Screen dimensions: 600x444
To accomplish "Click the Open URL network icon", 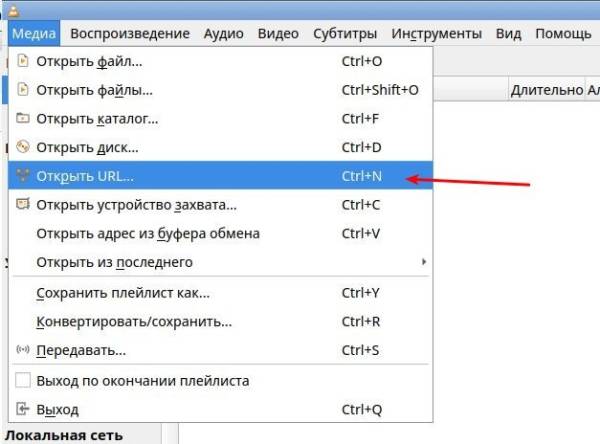I will [23, 176].
